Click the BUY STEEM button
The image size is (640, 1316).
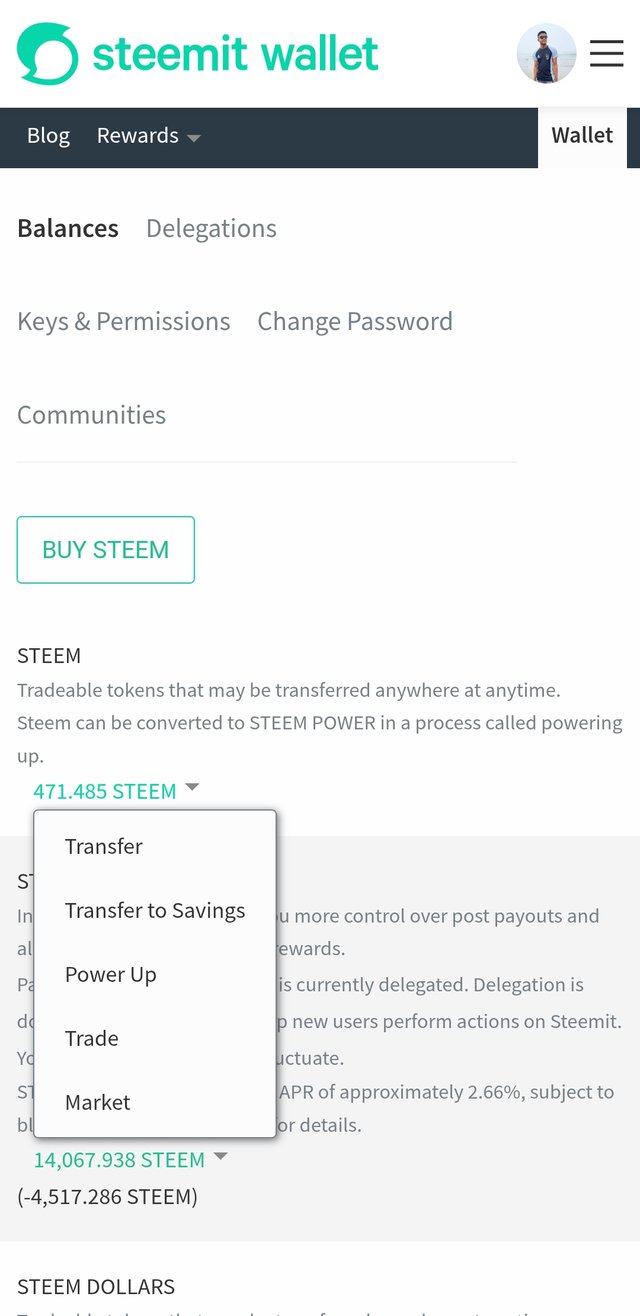coord(106,550)
